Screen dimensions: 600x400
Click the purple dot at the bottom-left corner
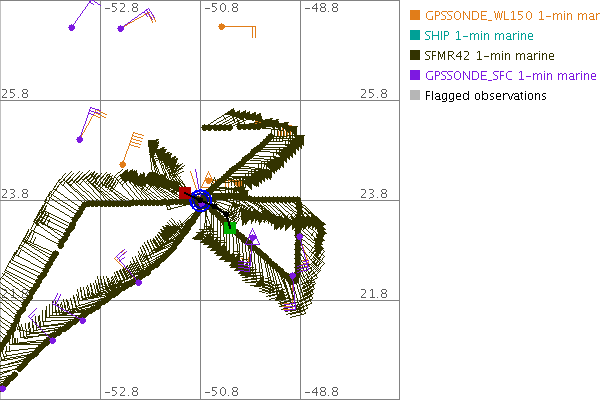click(x=3, y=387)
